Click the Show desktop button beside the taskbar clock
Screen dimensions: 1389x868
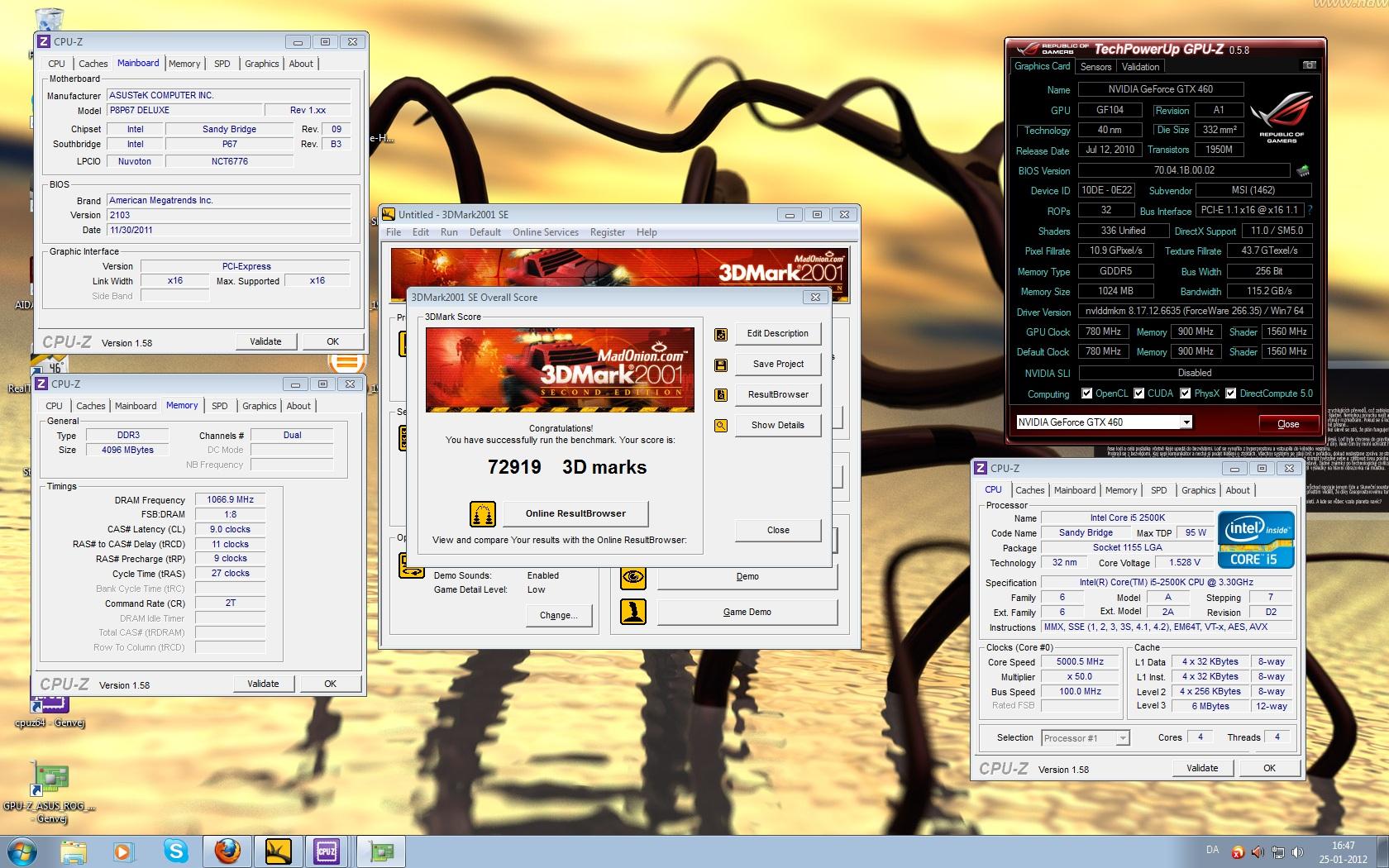tap(1382, 851)
